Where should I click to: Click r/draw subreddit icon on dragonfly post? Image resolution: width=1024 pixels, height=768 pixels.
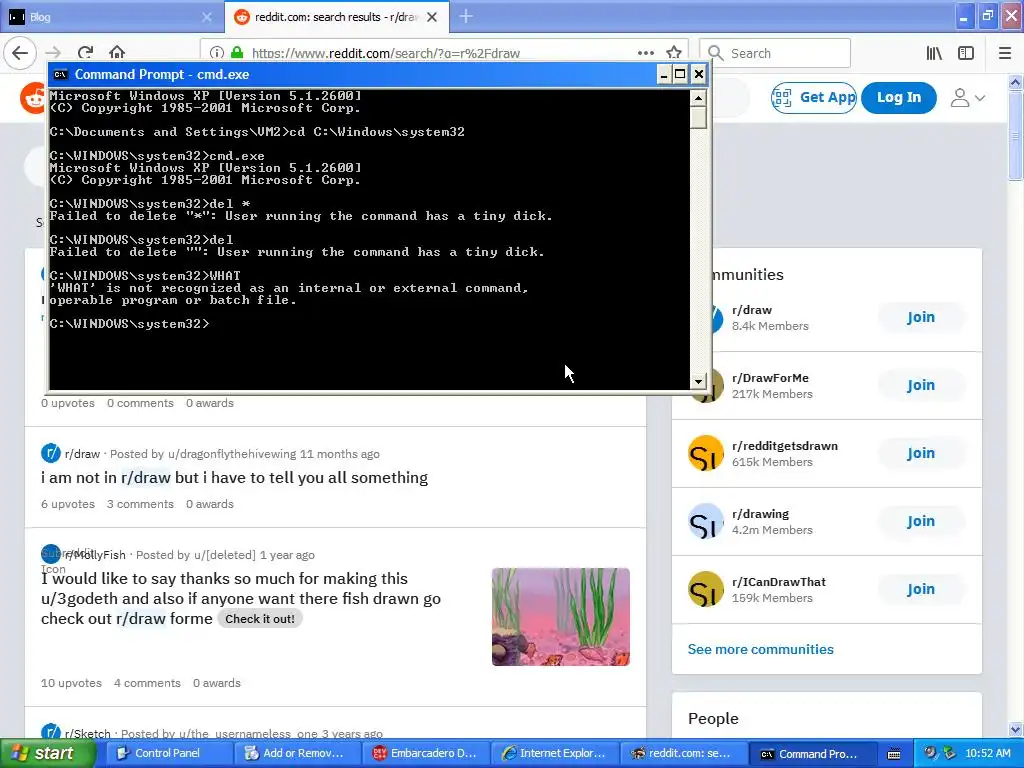click(50, 453)
